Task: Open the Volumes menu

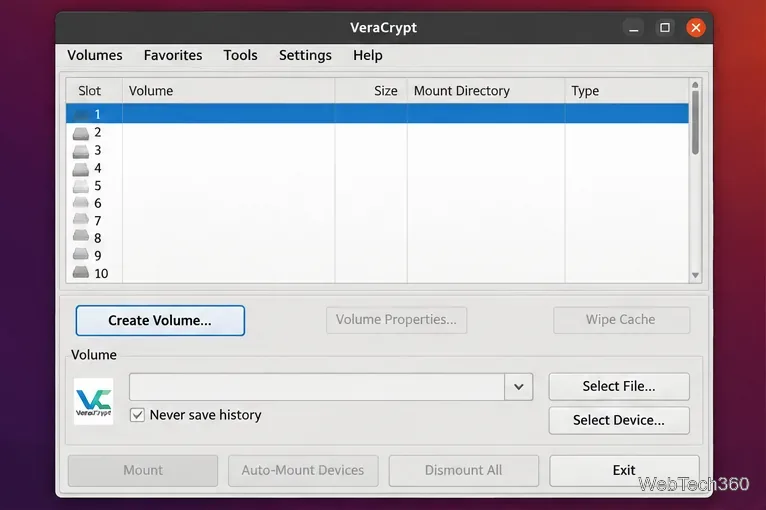Action: coord(95,55)
